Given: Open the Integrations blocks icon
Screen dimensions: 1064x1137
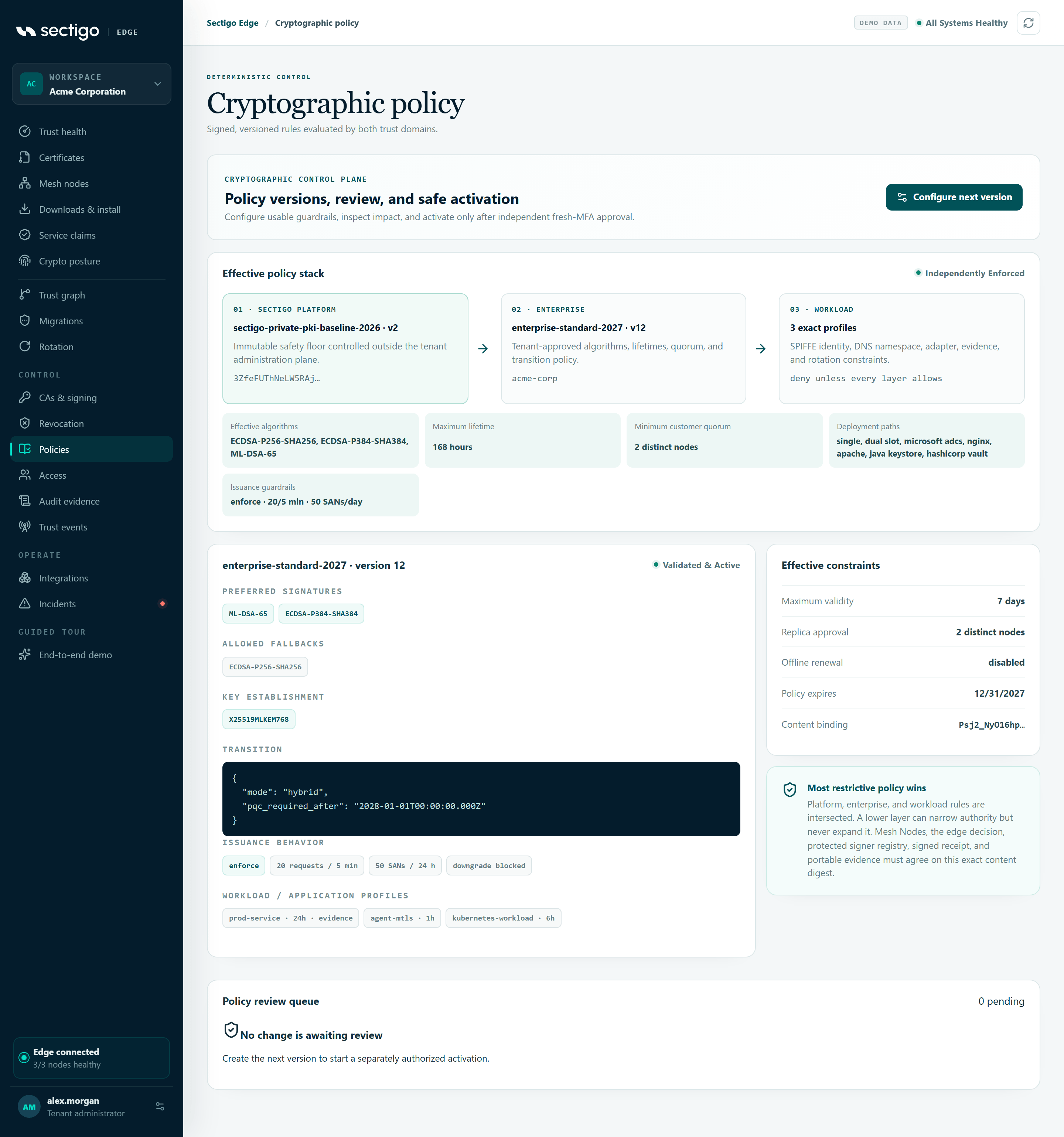Looking at the screenshot, I should coord(25,578).
